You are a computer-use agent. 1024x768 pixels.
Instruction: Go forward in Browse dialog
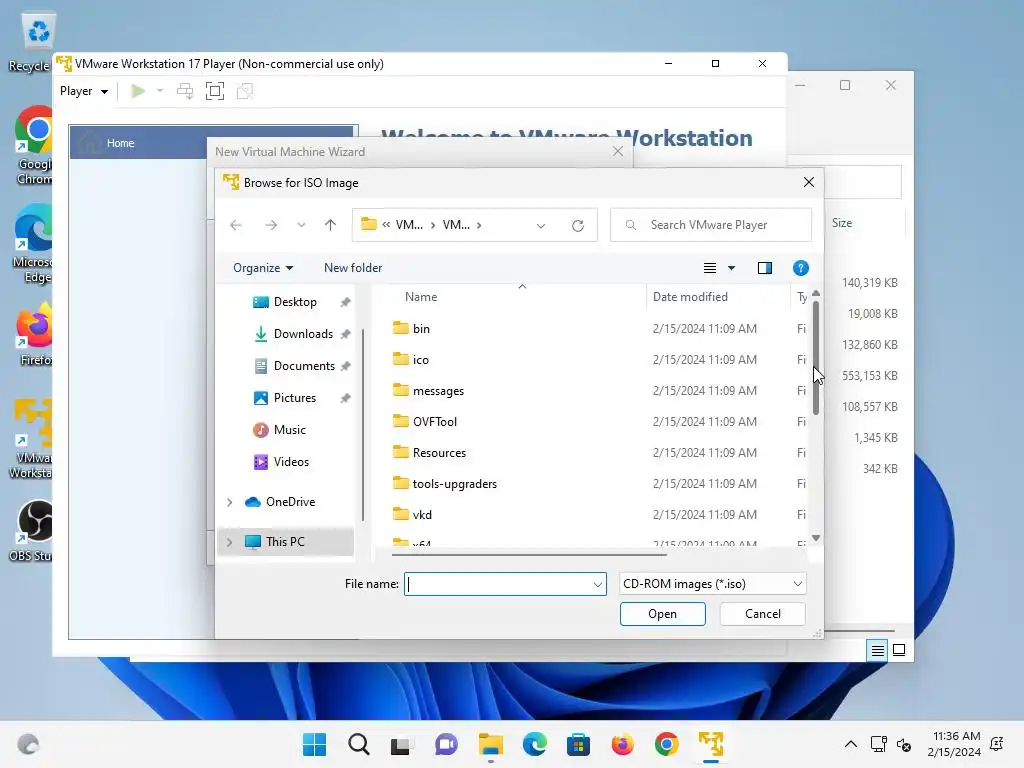[270, 225]
